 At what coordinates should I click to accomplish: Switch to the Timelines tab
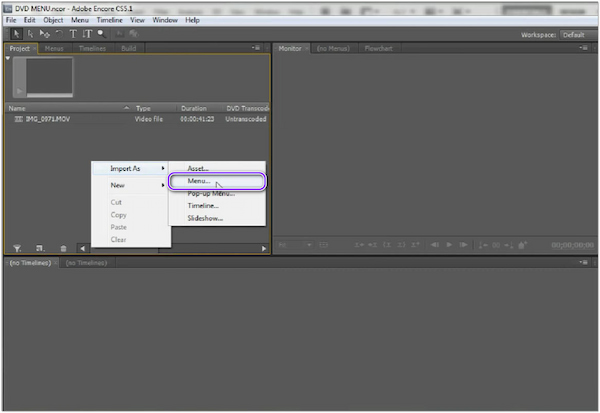(x=92, y=49)
